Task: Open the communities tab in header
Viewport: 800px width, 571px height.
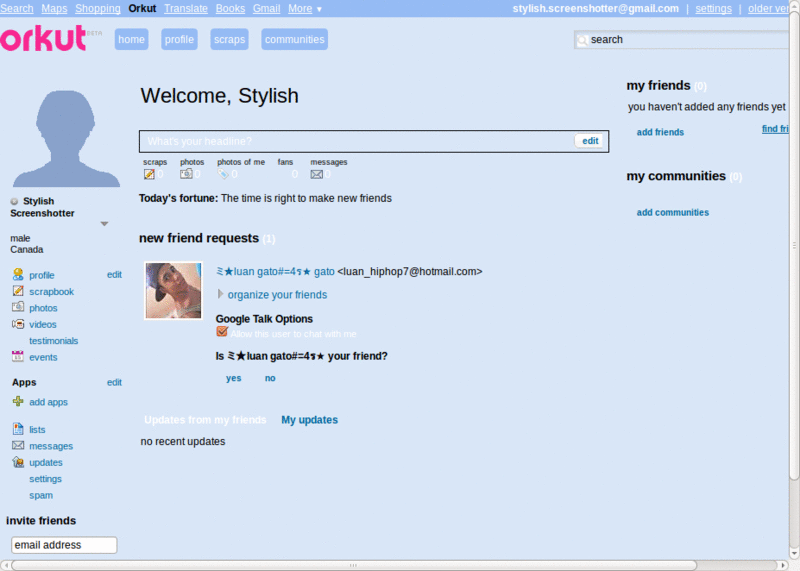Action: (294, 39)
